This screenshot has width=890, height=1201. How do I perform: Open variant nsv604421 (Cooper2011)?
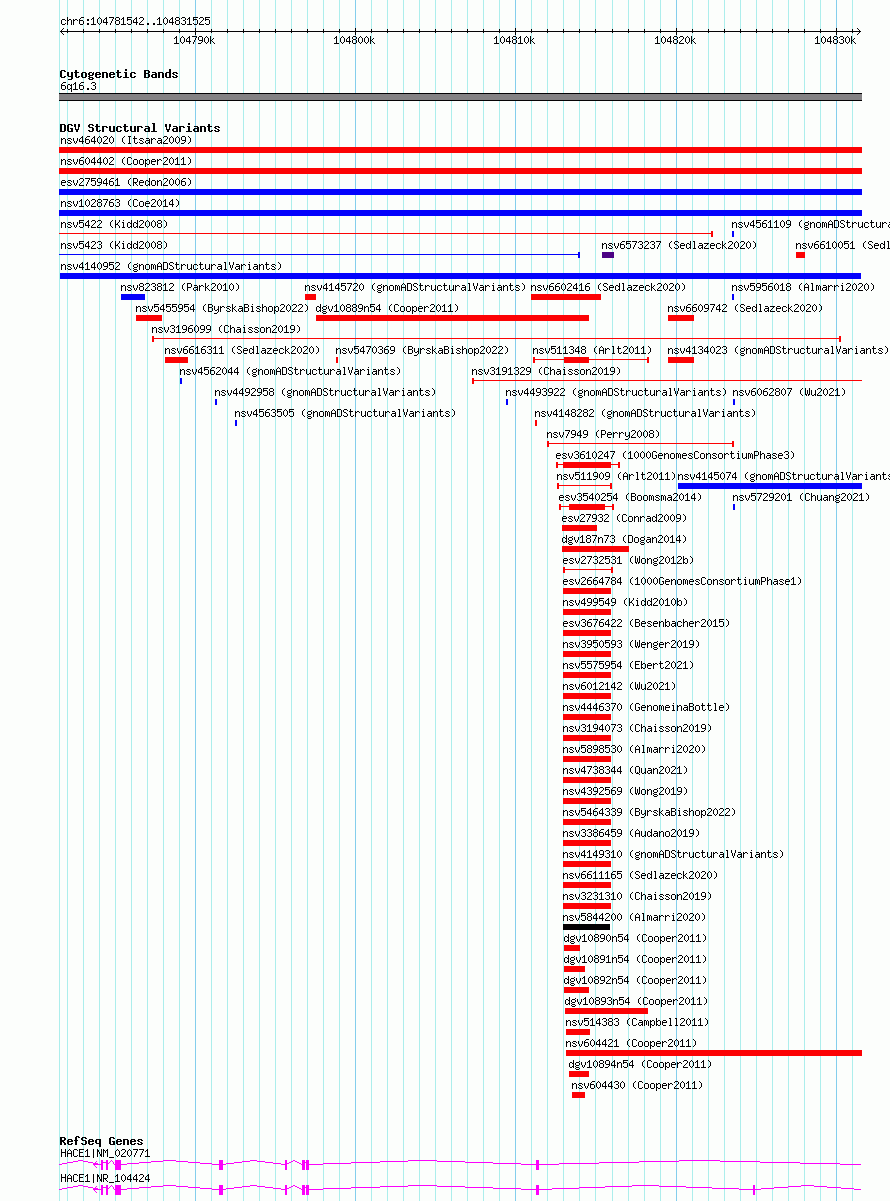[631, 1043]
